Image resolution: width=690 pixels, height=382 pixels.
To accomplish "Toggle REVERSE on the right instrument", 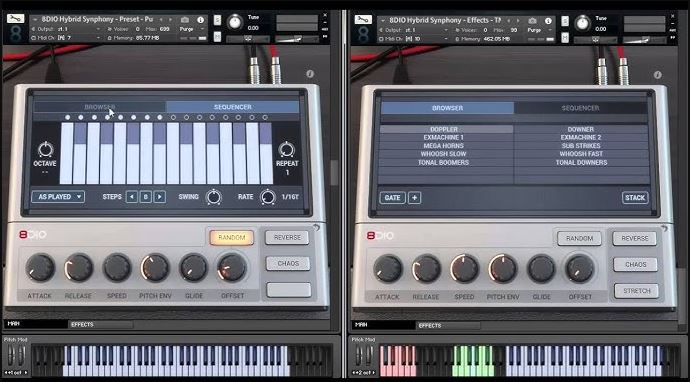I will coord(635,238).
